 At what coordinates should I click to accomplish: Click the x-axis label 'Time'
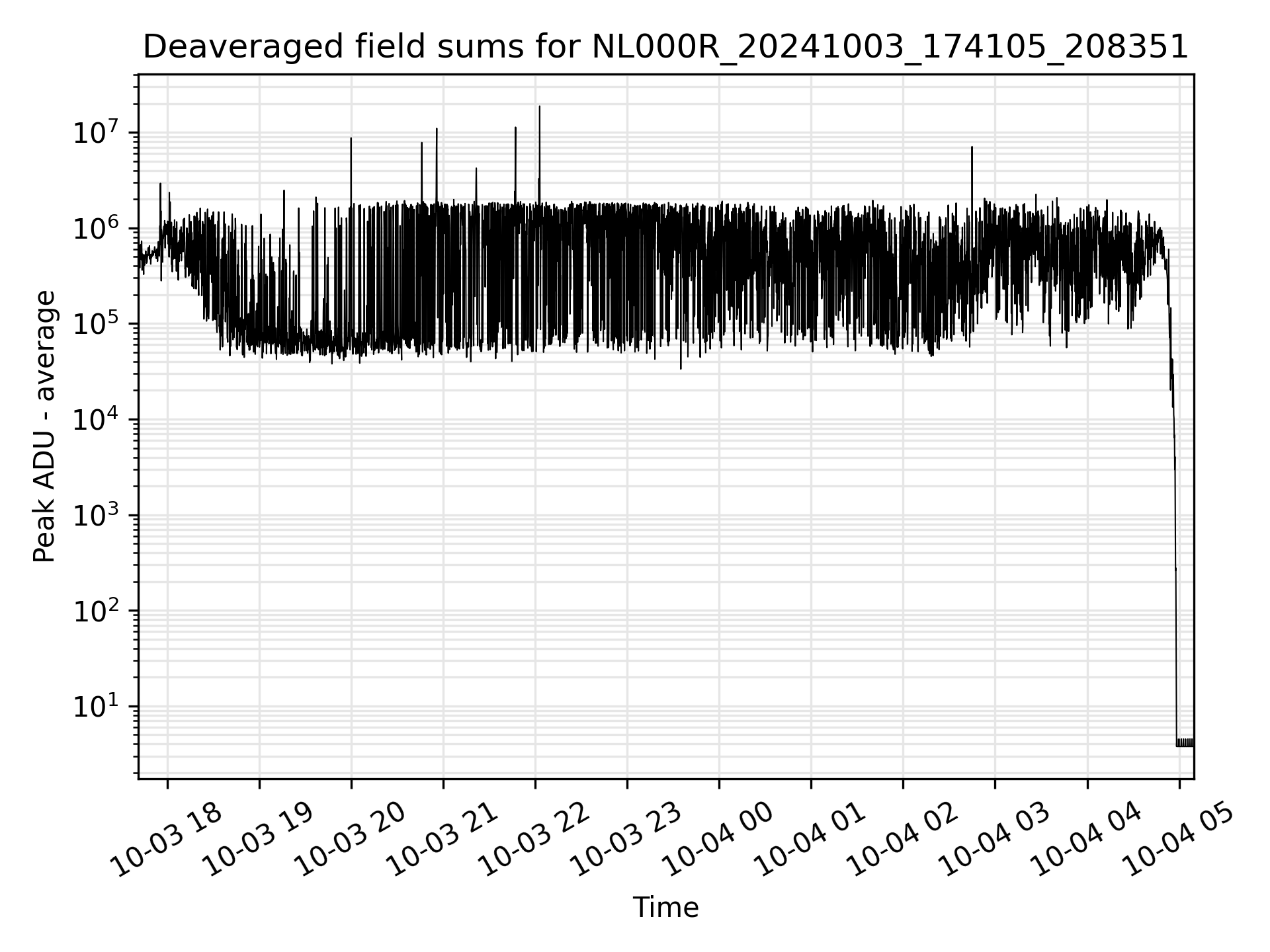pyautogui.click(x=665, y=908)
